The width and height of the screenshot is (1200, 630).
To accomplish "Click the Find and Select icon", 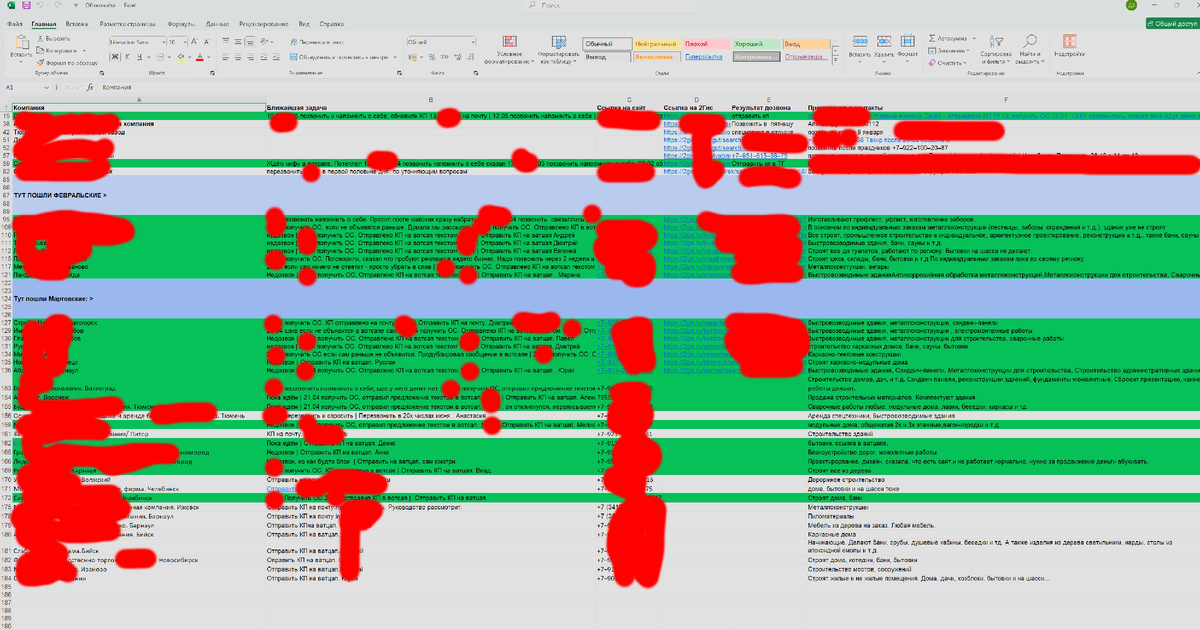I will (x=1032, y=40).
